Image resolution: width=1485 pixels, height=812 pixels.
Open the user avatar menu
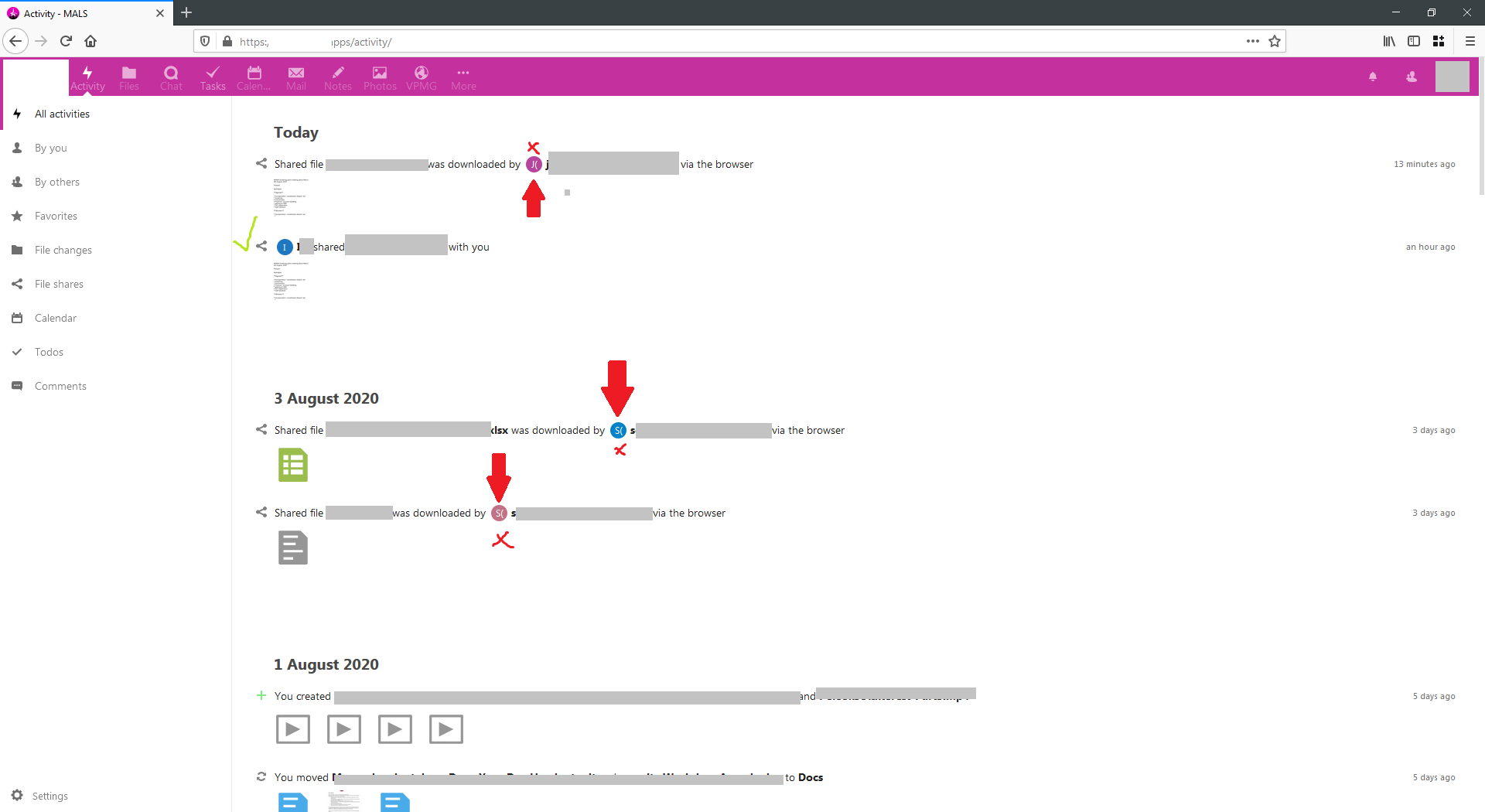[1452, 77]
